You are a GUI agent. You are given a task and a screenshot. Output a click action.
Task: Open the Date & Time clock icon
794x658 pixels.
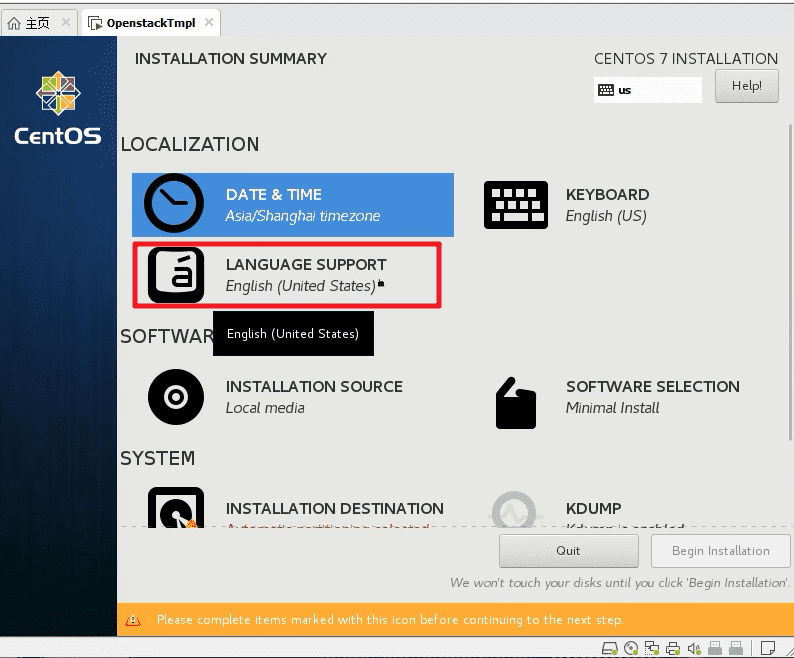pyautogui.click(x=174, y=203)
